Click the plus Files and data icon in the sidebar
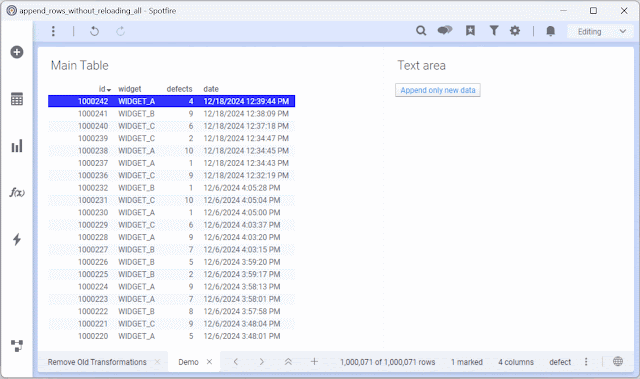 [x=17, y=52]
